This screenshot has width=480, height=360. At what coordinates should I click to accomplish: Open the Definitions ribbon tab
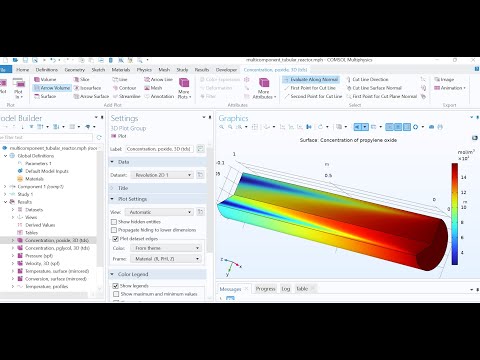click(x=47, y=70)
